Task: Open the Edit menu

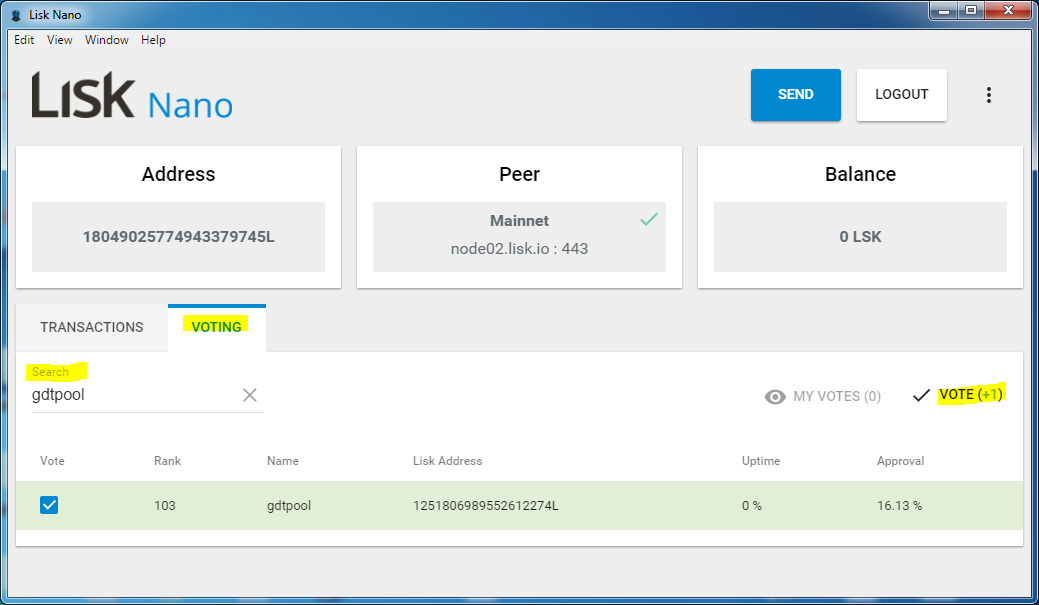Action: coord(24,40)
